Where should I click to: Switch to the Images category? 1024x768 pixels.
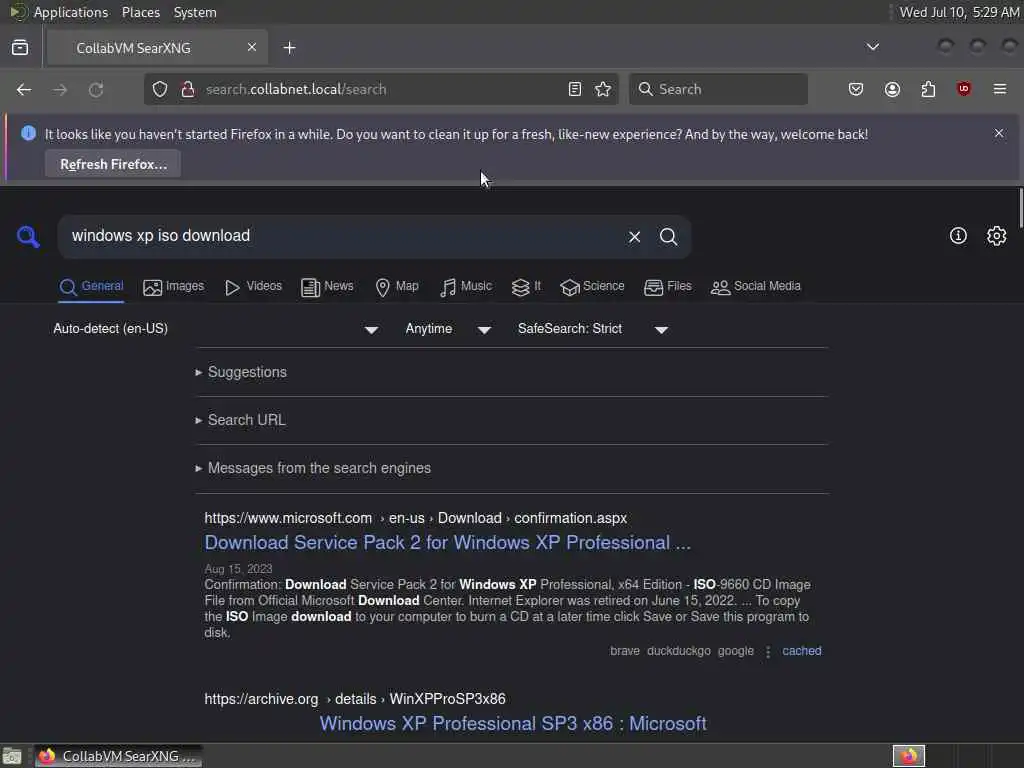(173, 287)
